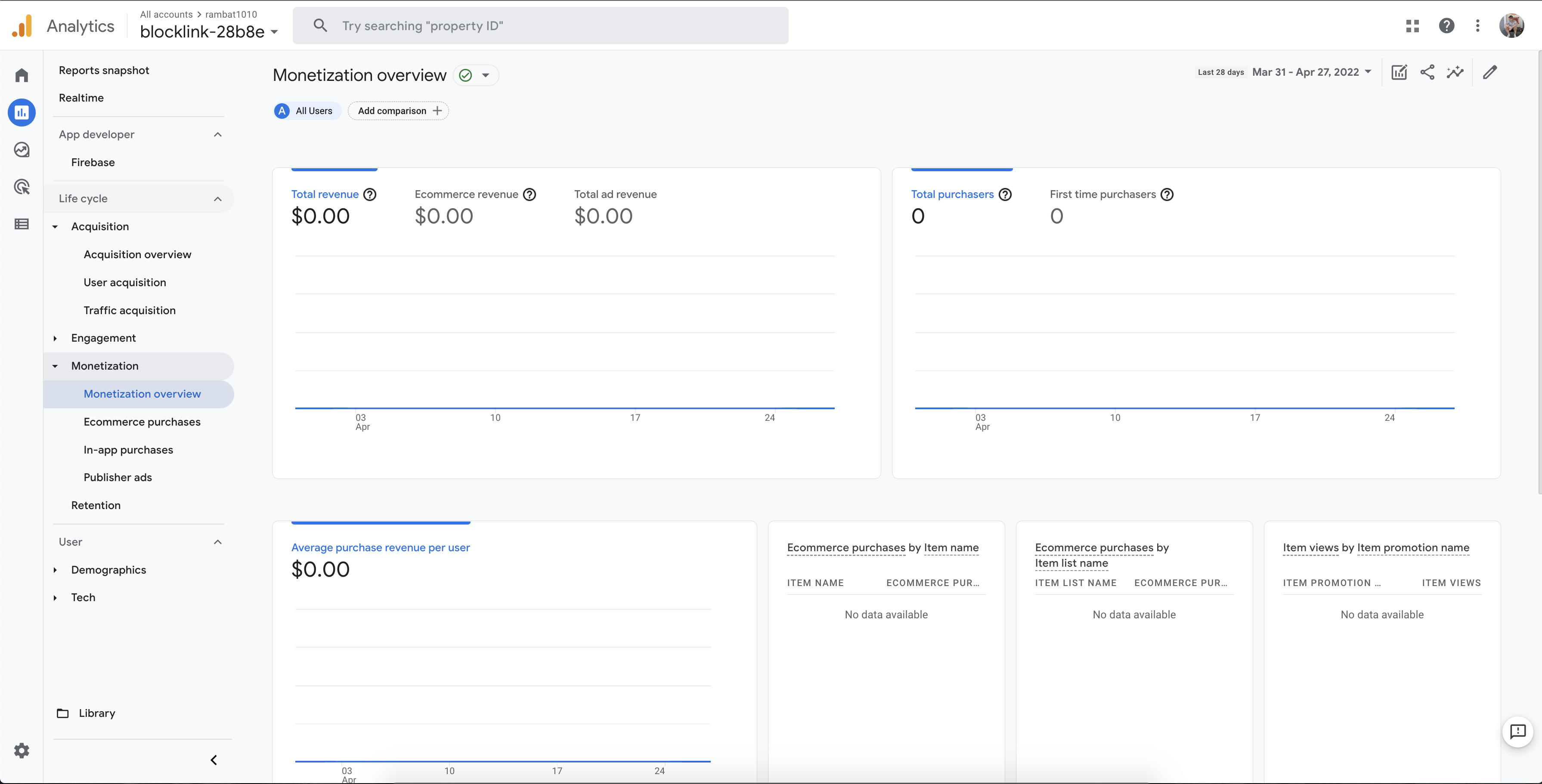
Task: Click Total revenue help icon
Action: (x=370, y=194)
